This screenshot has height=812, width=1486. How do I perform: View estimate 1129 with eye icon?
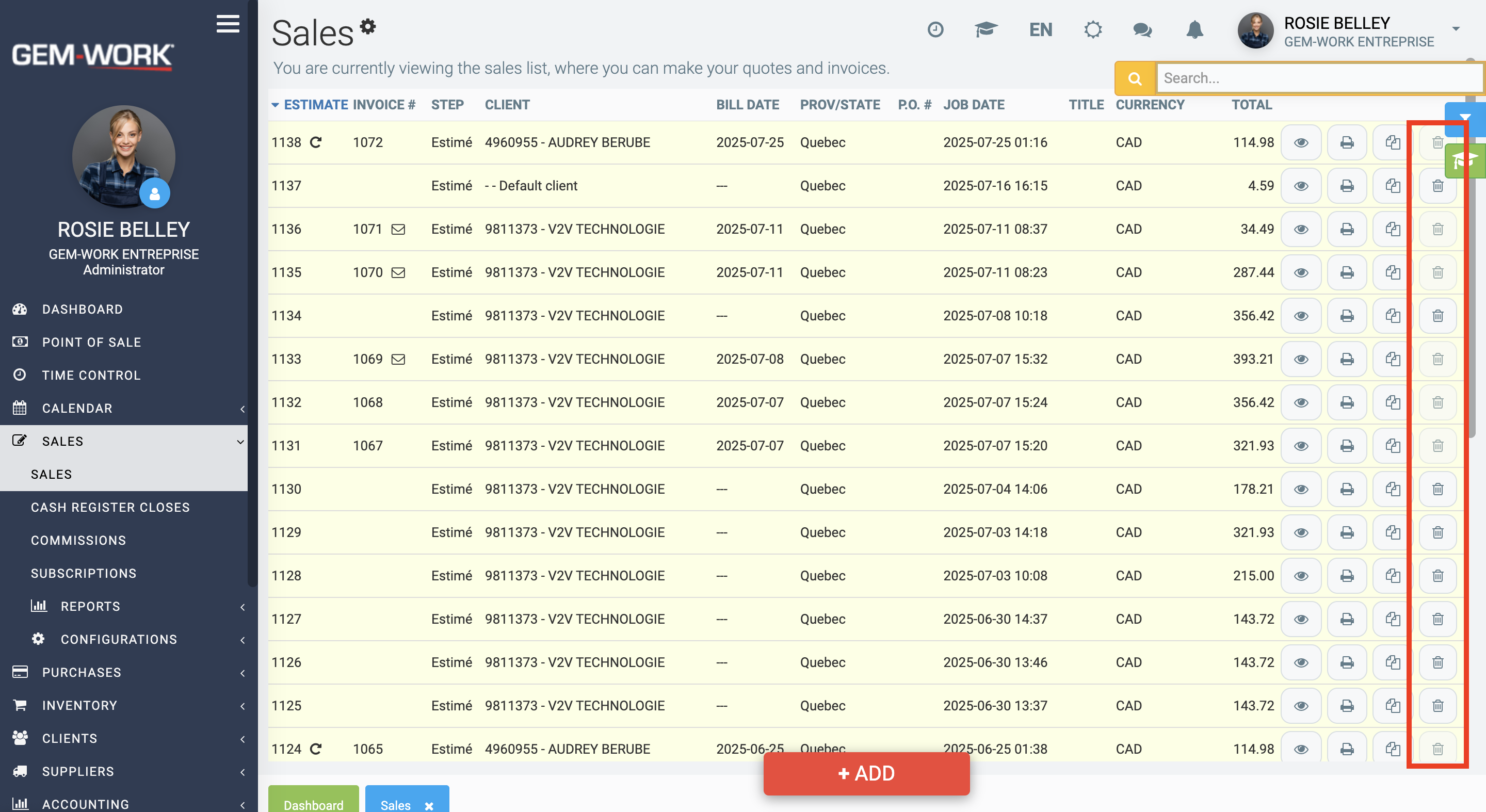tap(1301, 532)
